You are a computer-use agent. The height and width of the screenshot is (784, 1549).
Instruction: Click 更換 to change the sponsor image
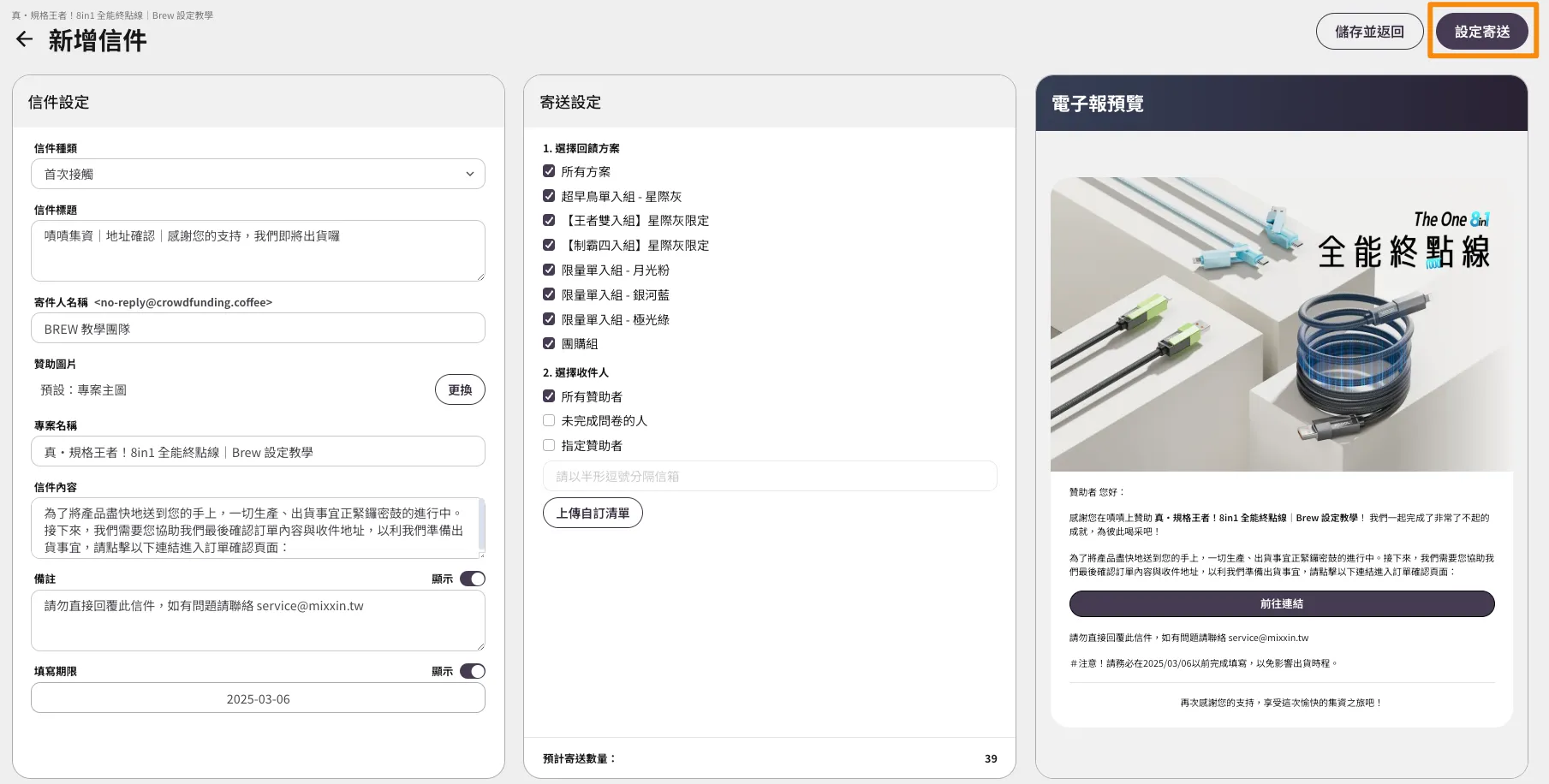click(460, 389)
